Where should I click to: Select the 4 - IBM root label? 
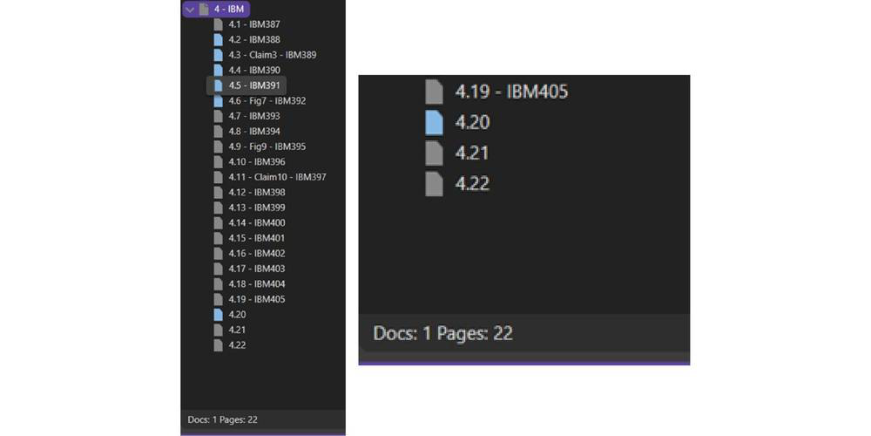[229, 9]
